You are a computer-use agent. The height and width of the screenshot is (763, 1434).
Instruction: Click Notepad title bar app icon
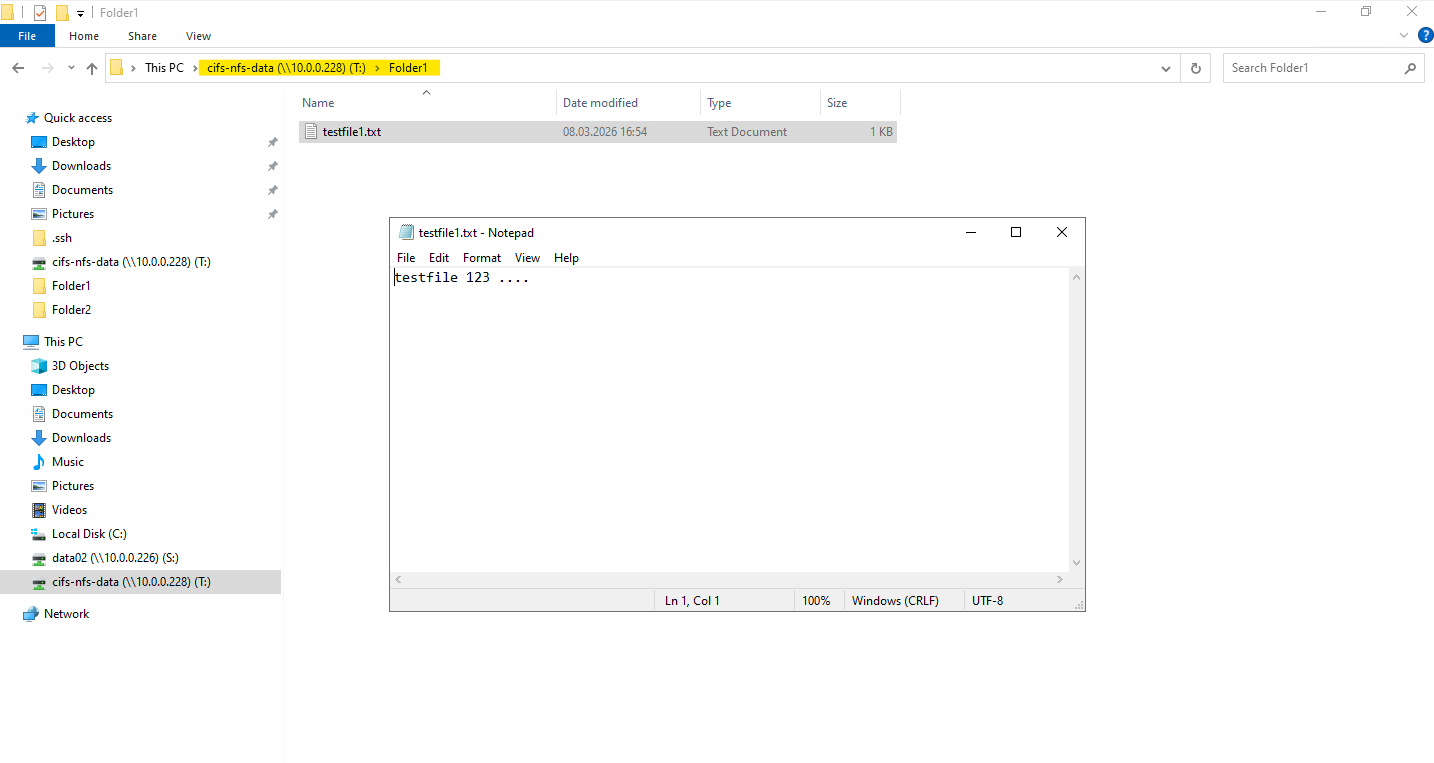tap(406, 232)
